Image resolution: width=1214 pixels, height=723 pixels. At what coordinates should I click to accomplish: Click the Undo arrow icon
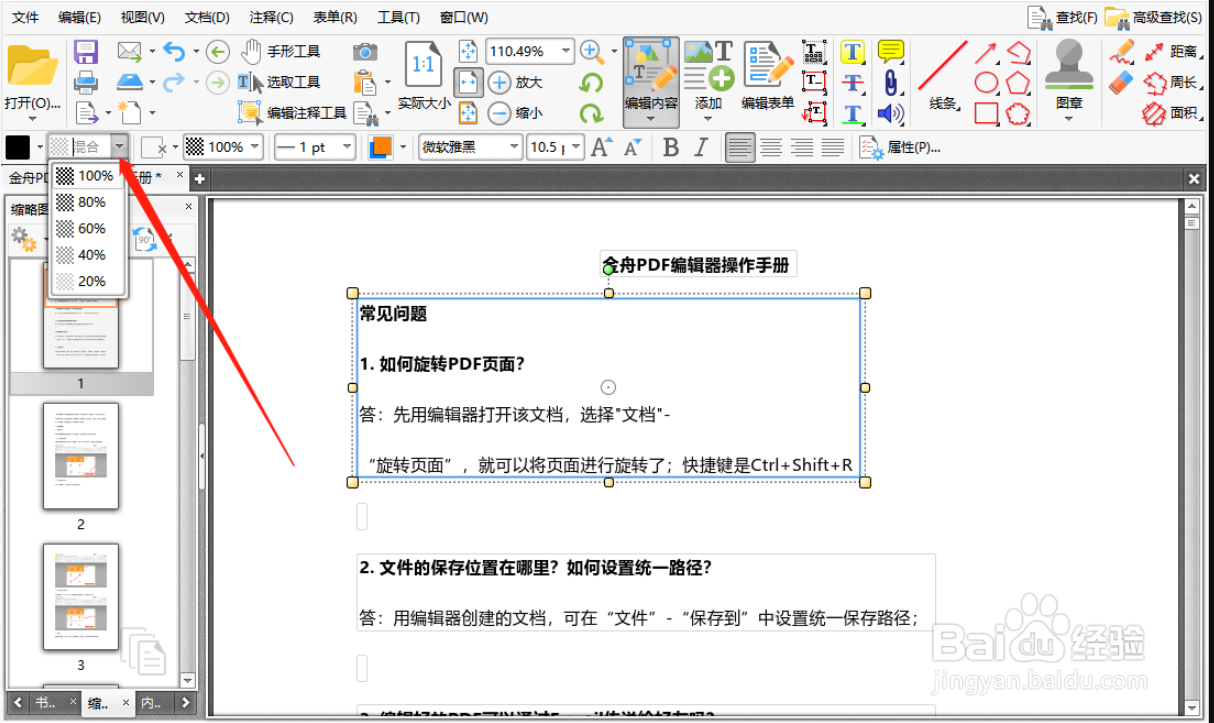[x=175, y=51]
